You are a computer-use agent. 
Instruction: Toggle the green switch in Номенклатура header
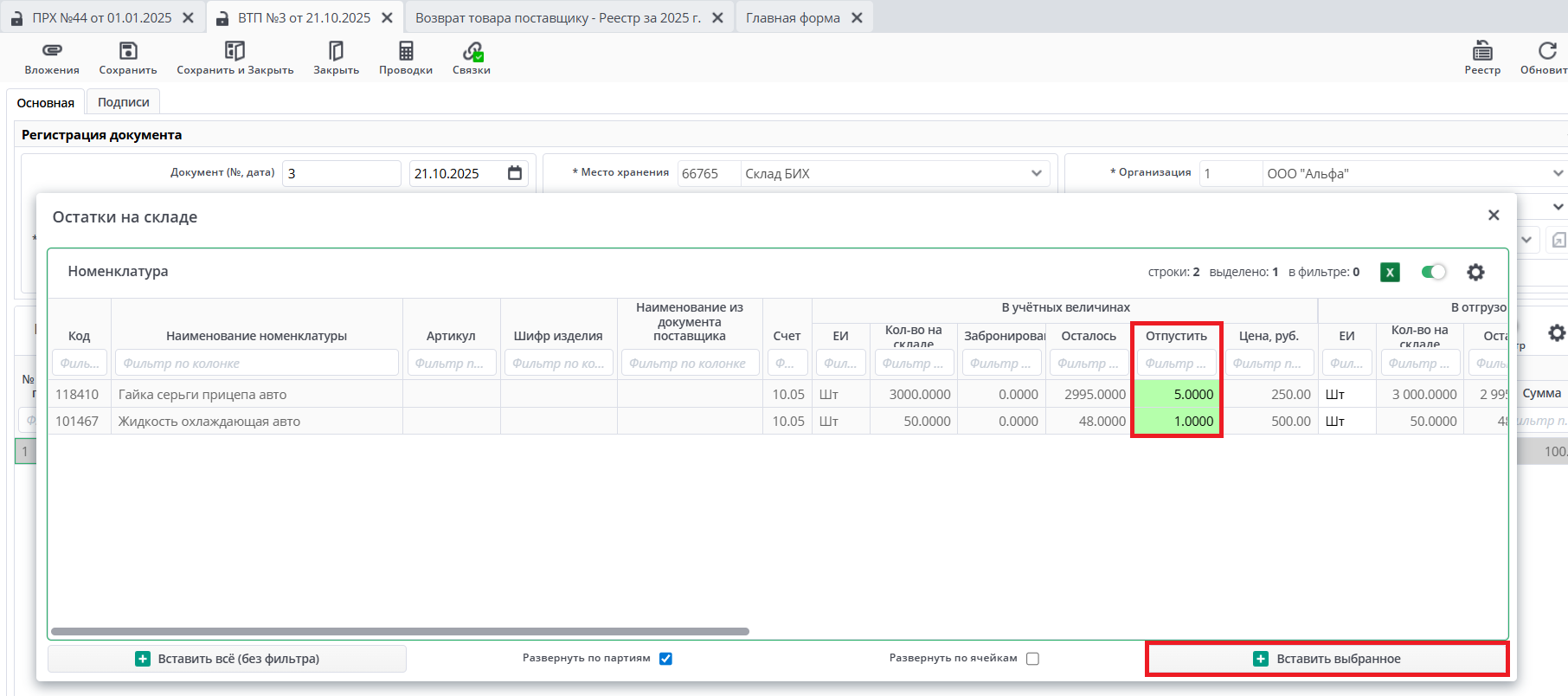(x=1433, y=272)
